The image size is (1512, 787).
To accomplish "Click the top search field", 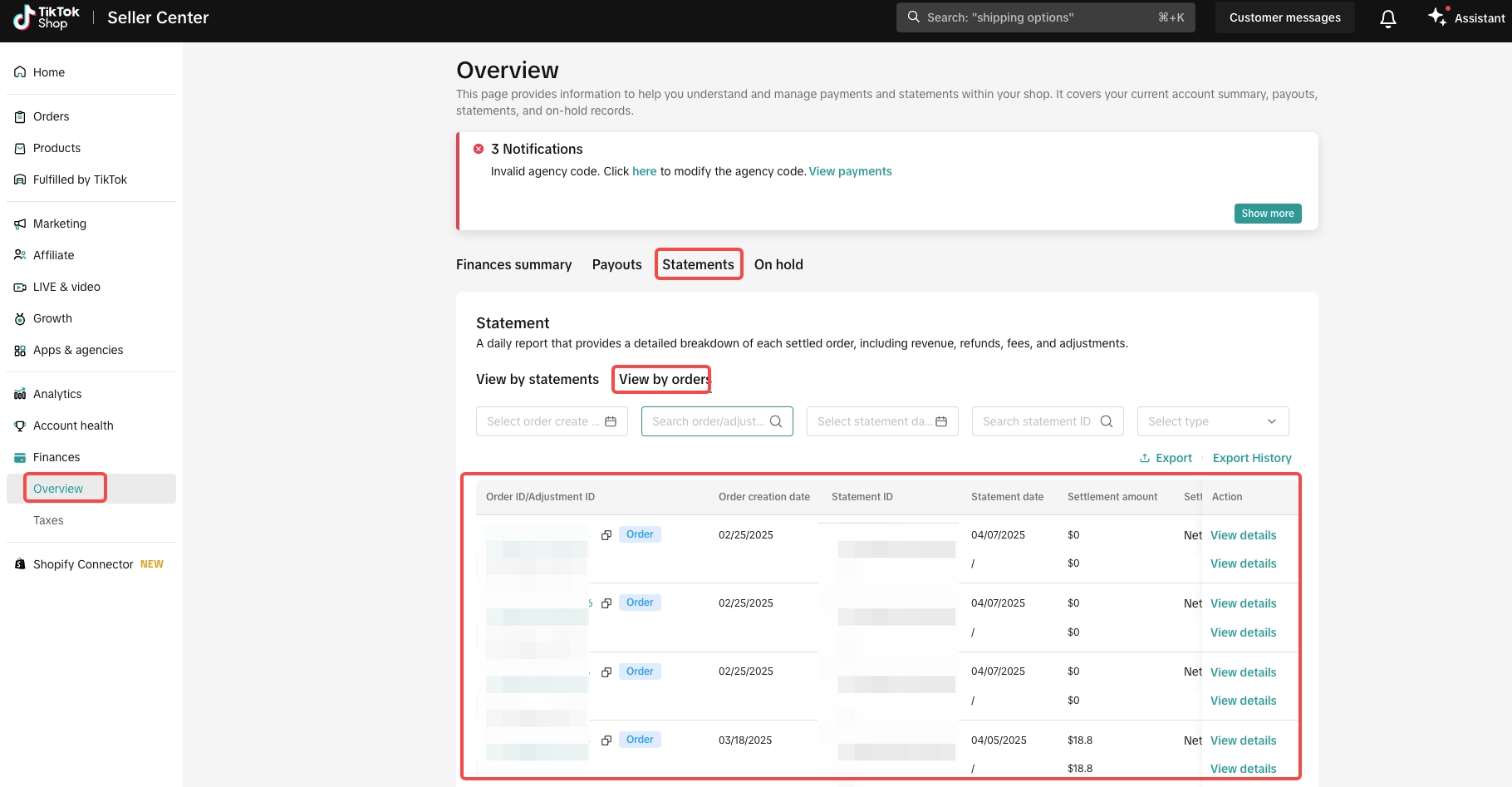I will [x=1045, y=17].
